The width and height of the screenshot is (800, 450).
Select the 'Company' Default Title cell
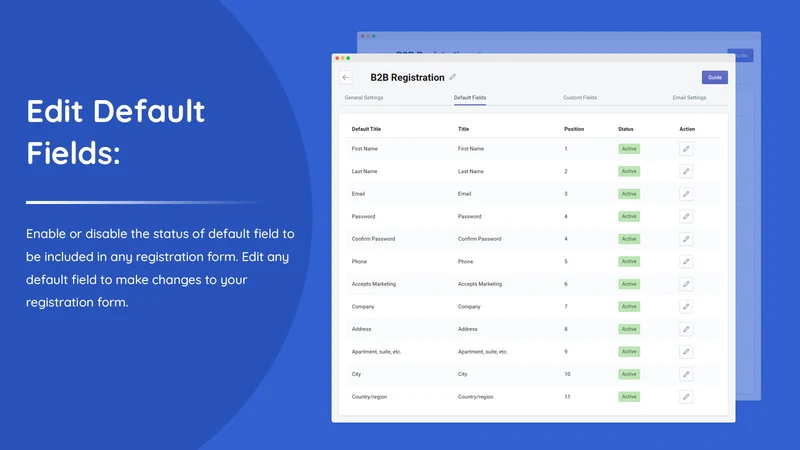point(363,307)
